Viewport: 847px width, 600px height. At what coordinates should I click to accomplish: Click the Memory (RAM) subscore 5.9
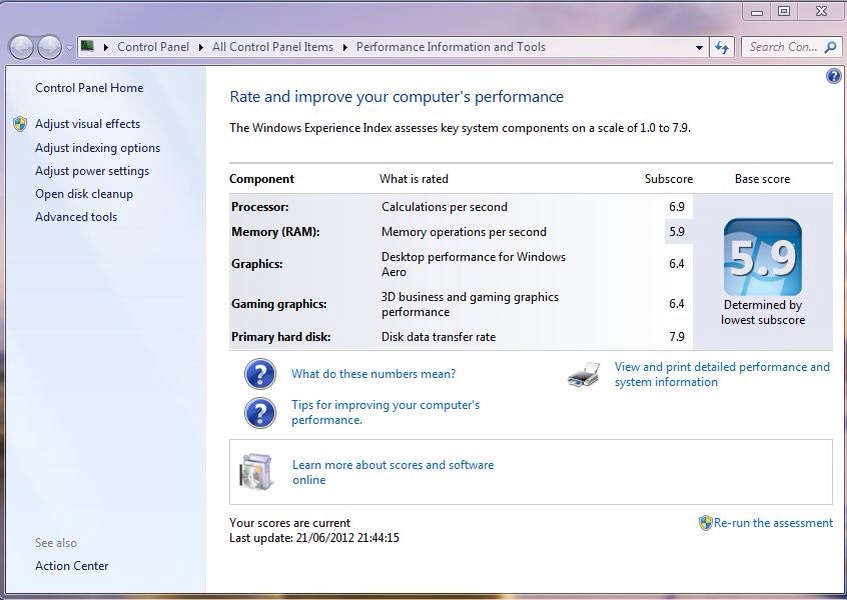pyautogui.click(x=676, y=232)
